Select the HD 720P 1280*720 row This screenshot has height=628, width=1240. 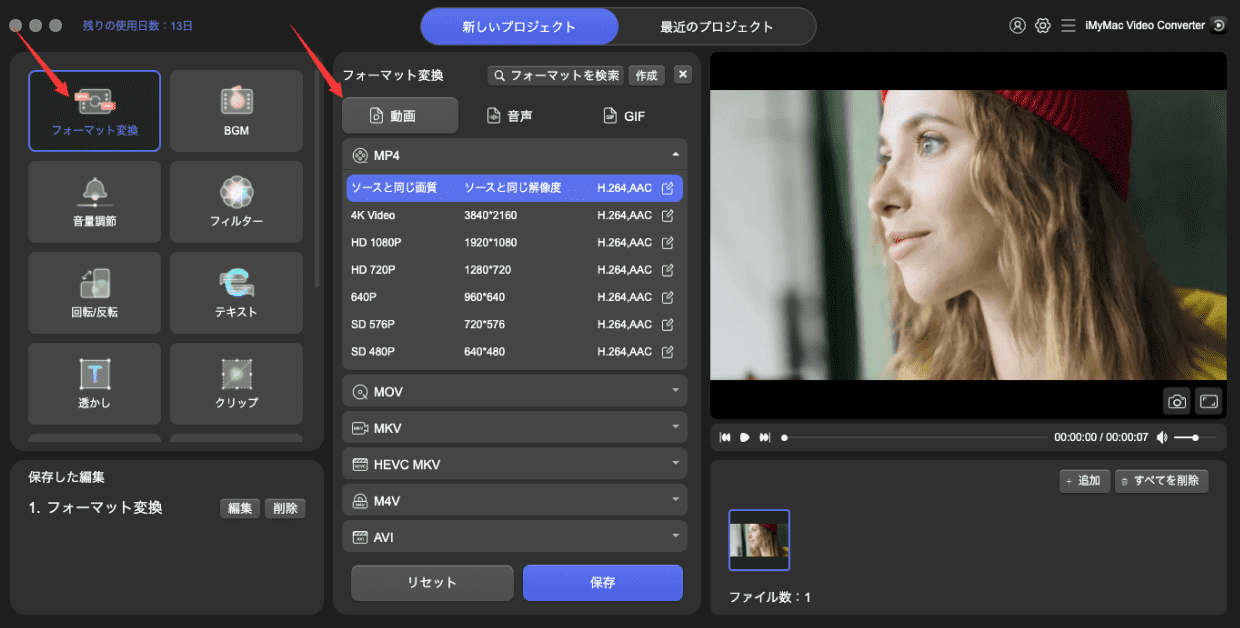pyautogui.click(x=515, y=270)
